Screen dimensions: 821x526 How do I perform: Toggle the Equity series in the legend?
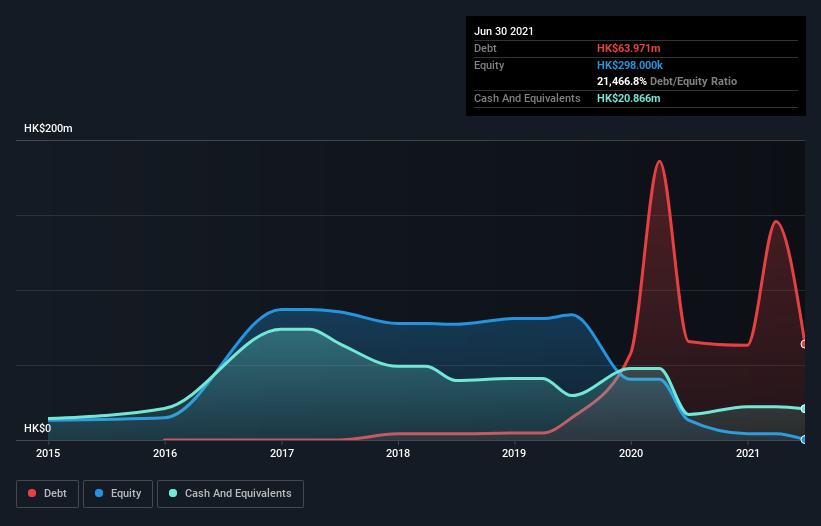click(118, 494)
